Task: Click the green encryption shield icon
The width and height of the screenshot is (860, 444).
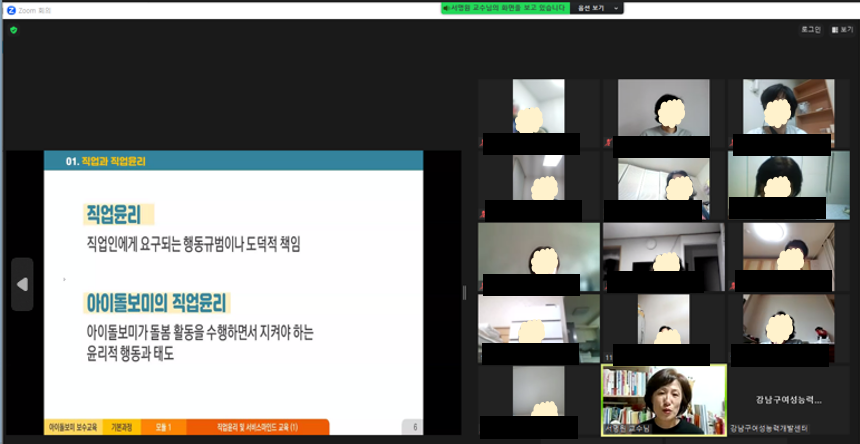Action: [x=13, y=30]
